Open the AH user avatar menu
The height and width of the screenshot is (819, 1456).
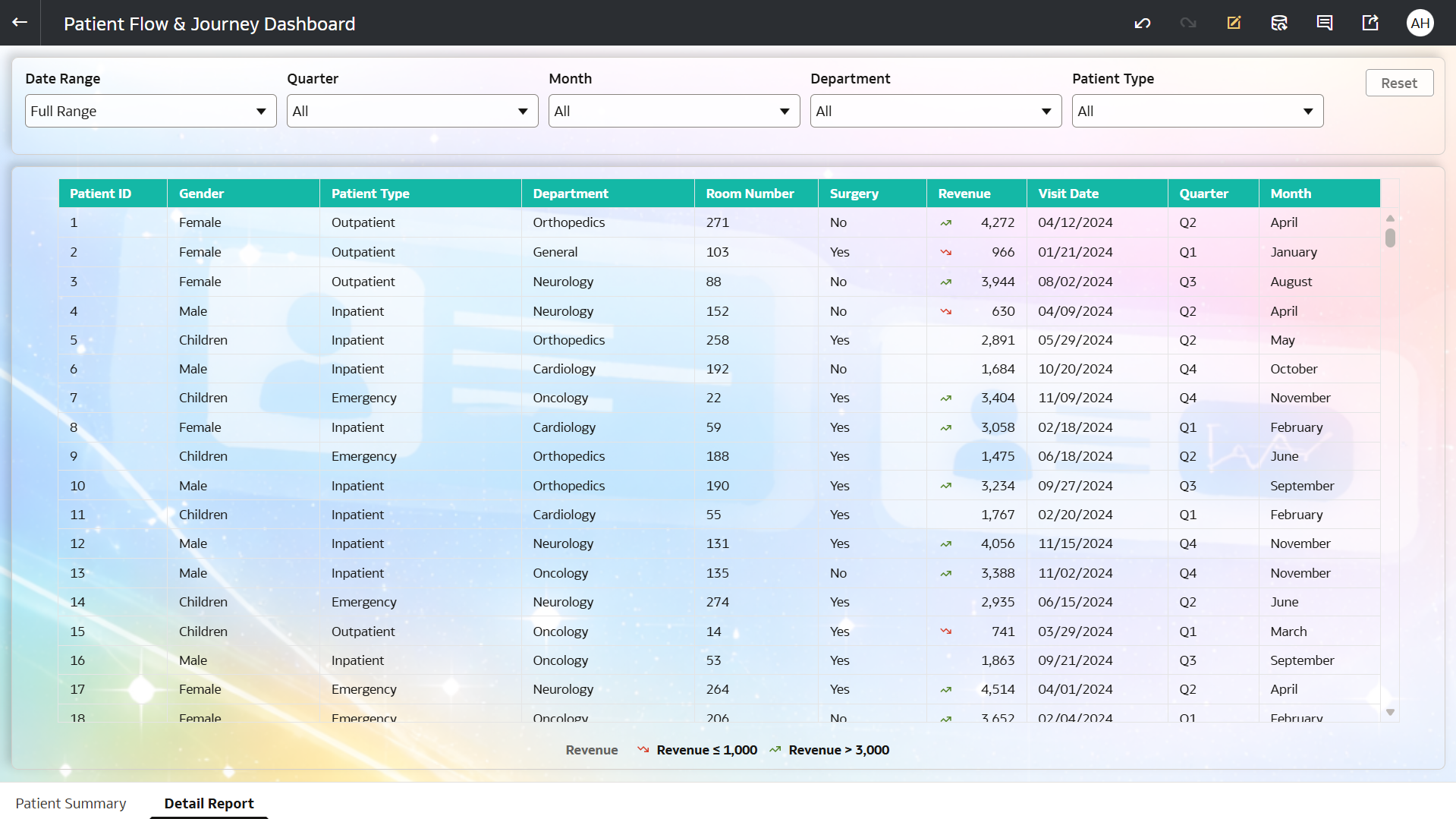click(x=1420, y=23)
